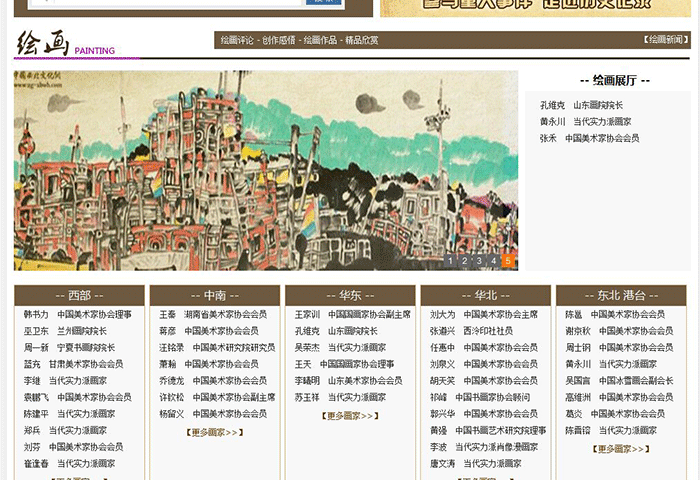The image size is (700, 480).
Task: Open artist 刘大为 in the 华北 column
Action: pyautogui.click(x=442, y=315)
